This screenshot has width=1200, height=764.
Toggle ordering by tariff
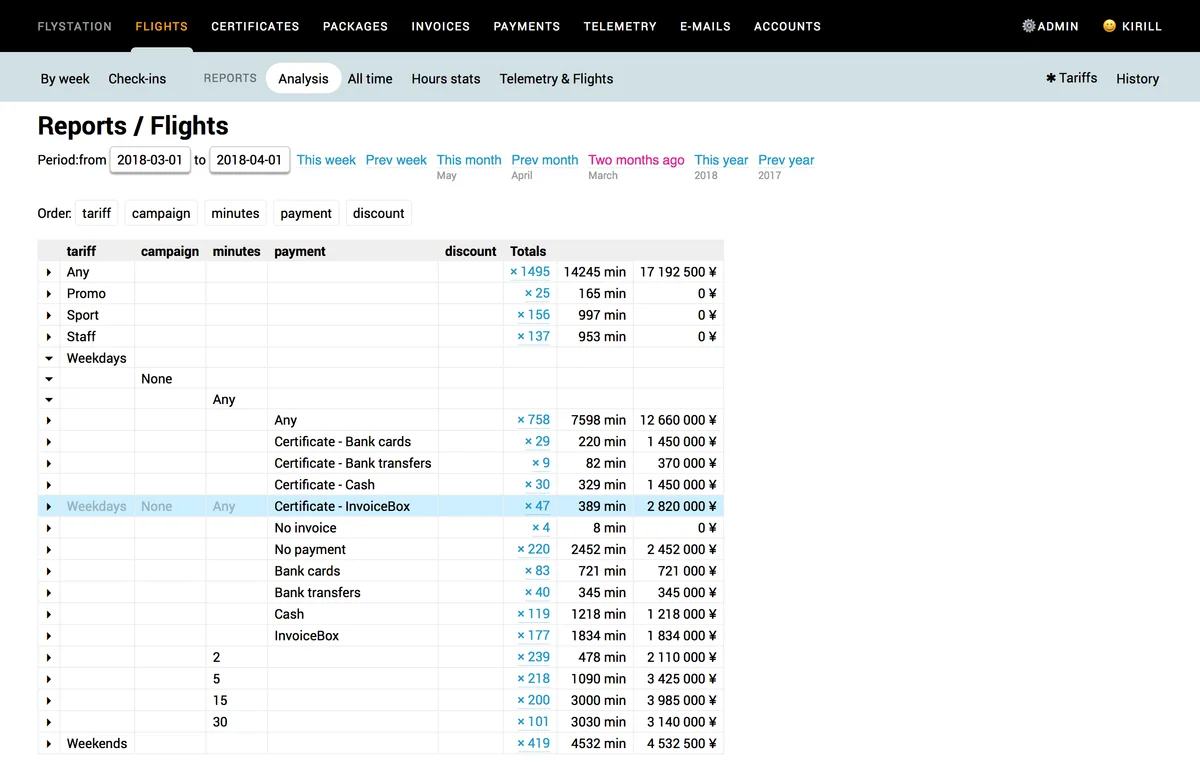[96, 213]
